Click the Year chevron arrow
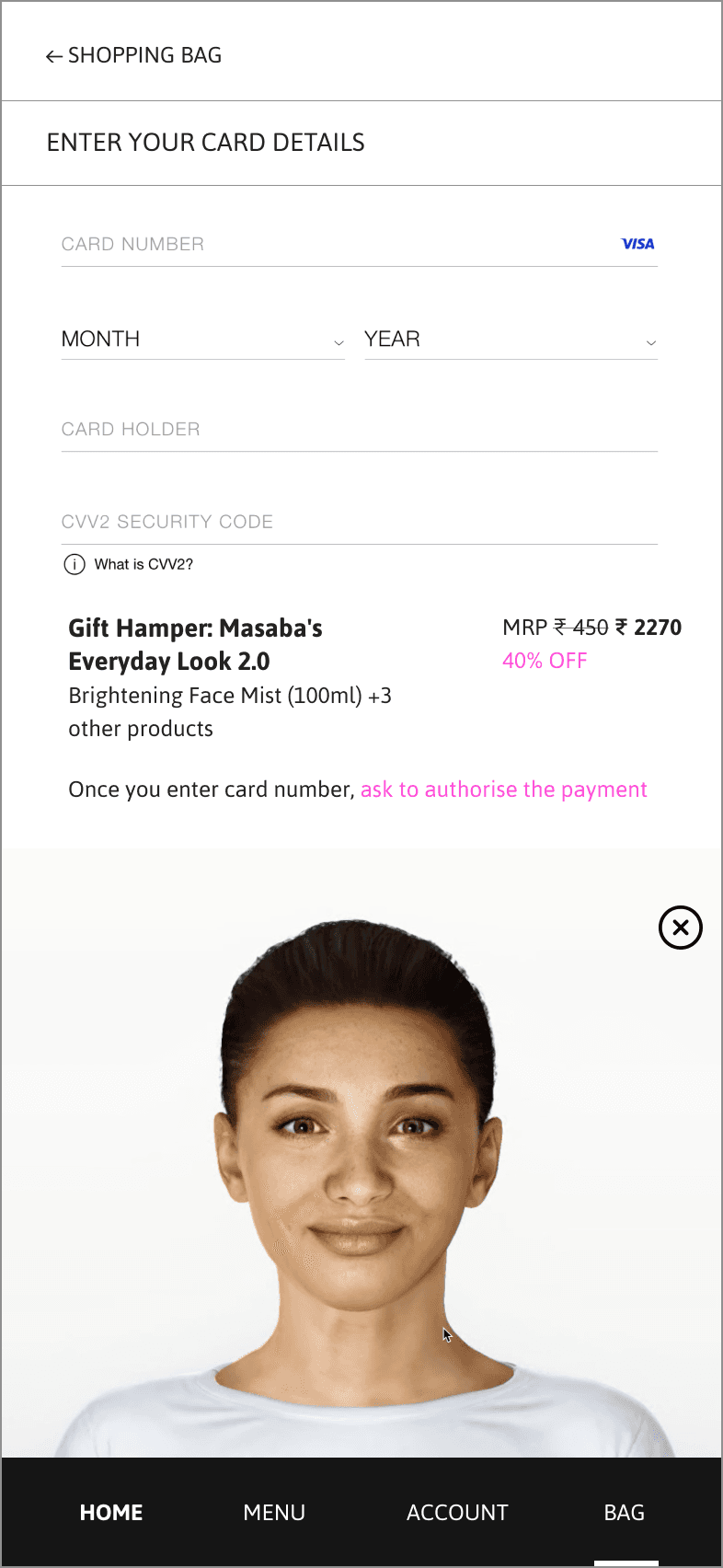 click(650, 343)
